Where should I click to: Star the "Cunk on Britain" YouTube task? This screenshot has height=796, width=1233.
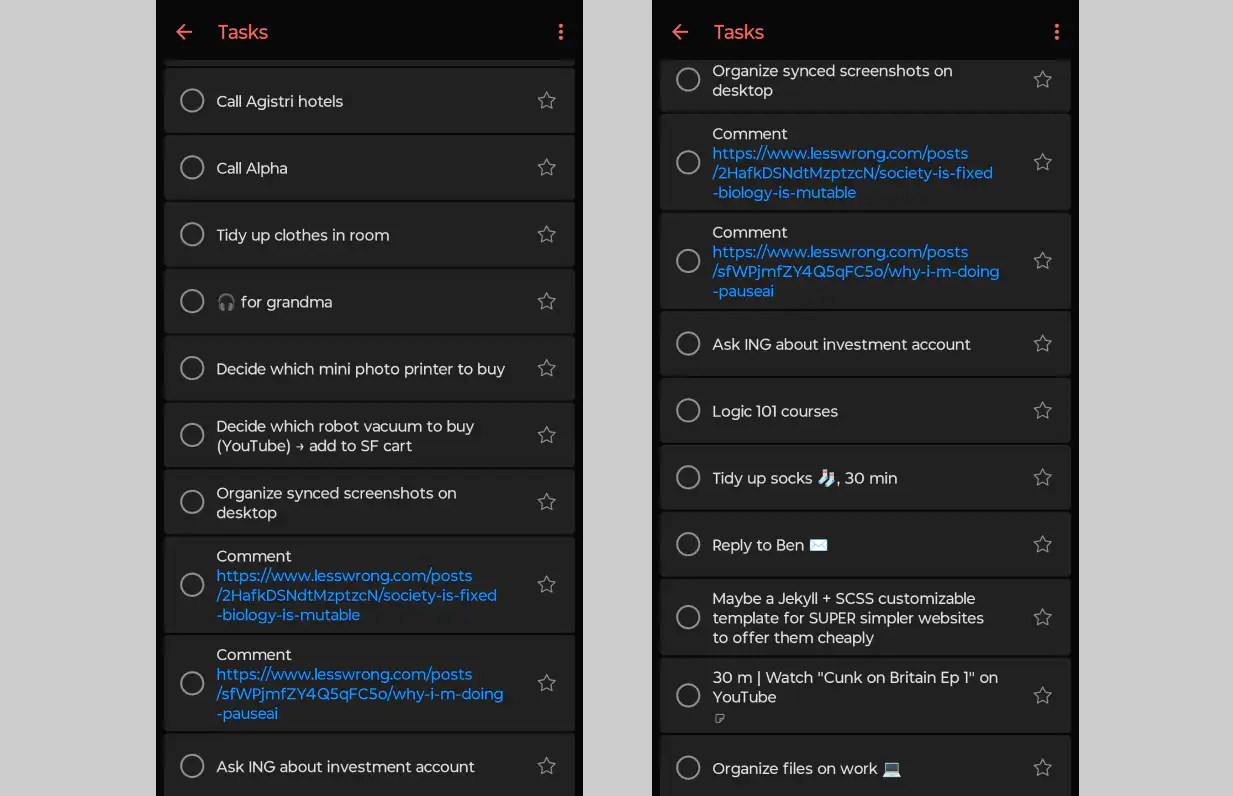coord(1042,694)
